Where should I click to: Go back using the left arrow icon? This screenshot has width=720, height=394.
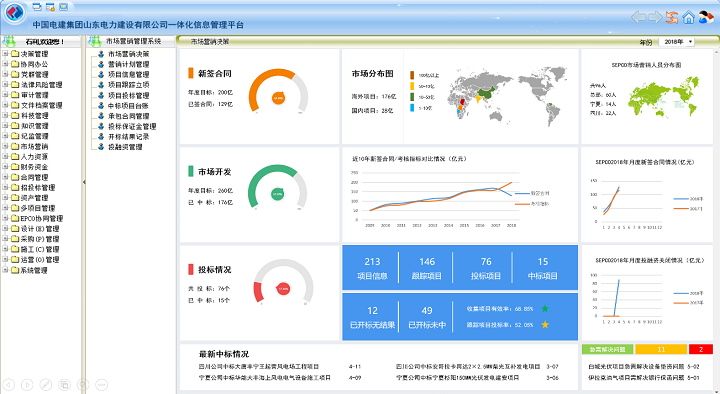(638, 17)
